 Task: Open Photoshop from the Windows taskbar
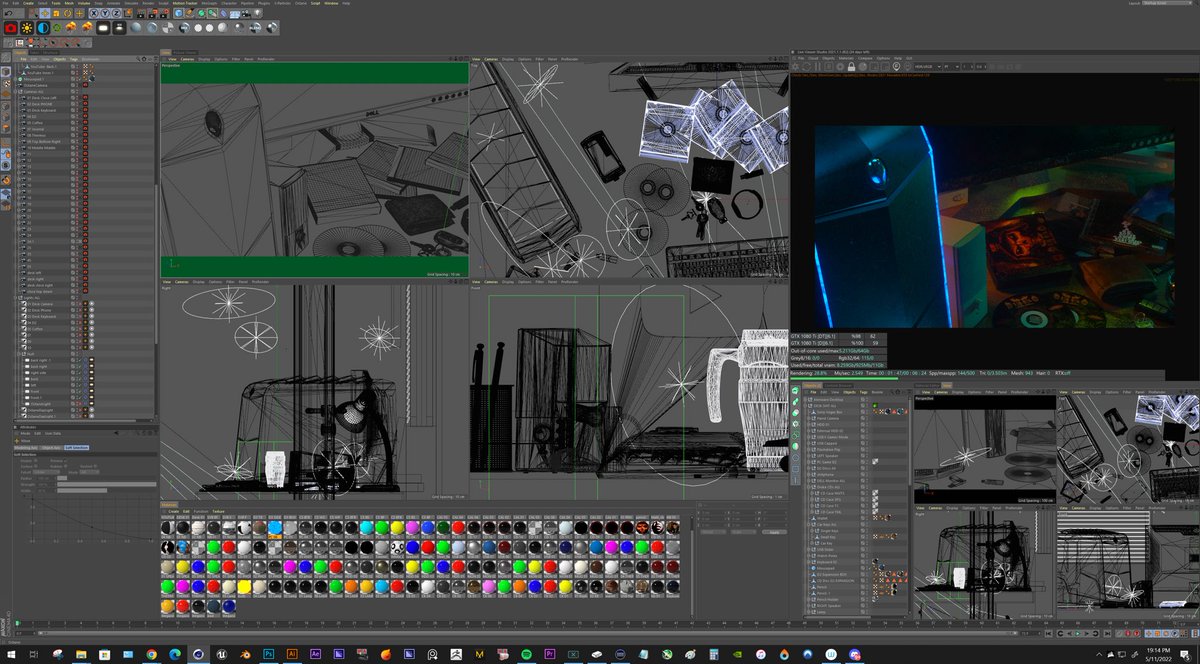(x=268, y=654)
